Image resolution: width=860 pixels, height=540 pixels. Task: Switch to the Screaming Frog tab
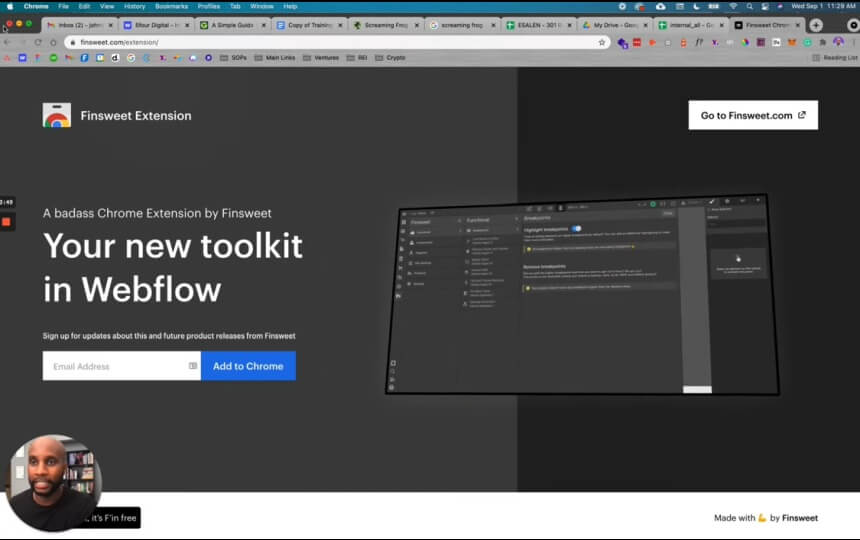tap(386, 25)
